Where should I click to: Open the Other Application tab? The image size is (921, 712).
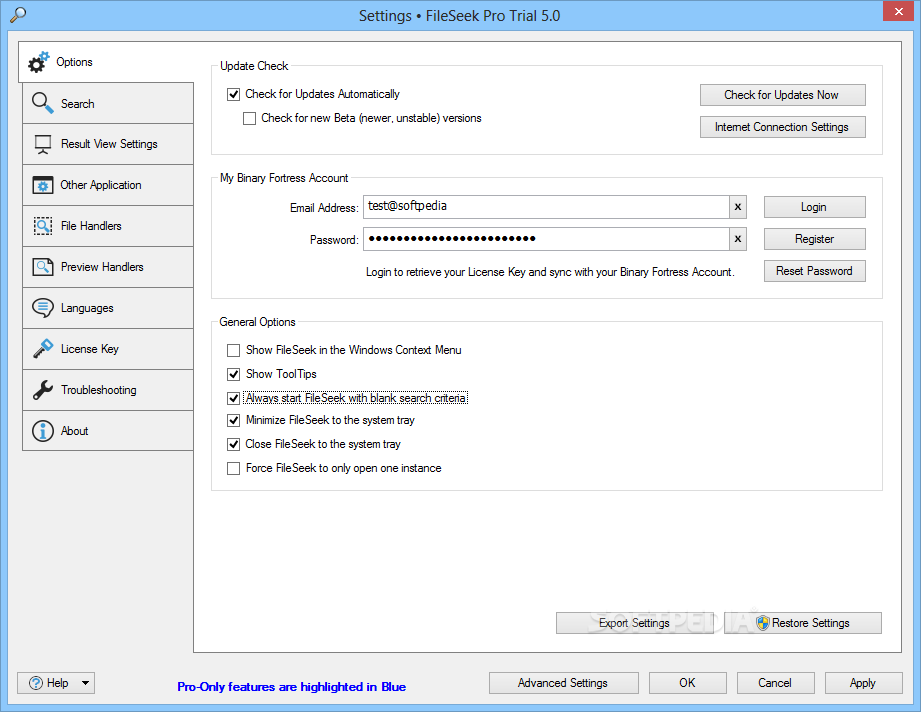[x=108, y=185]
